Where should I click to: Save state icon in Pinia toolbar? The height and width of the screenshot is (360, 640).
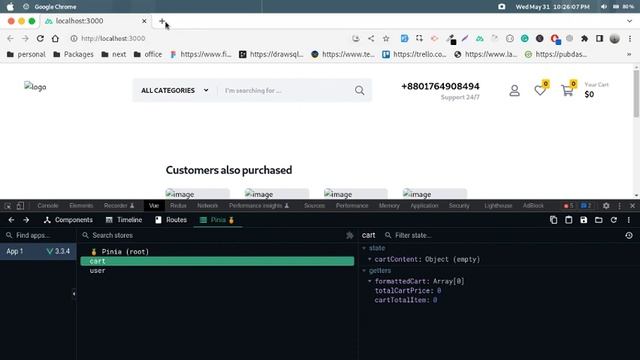pos(584,220)
